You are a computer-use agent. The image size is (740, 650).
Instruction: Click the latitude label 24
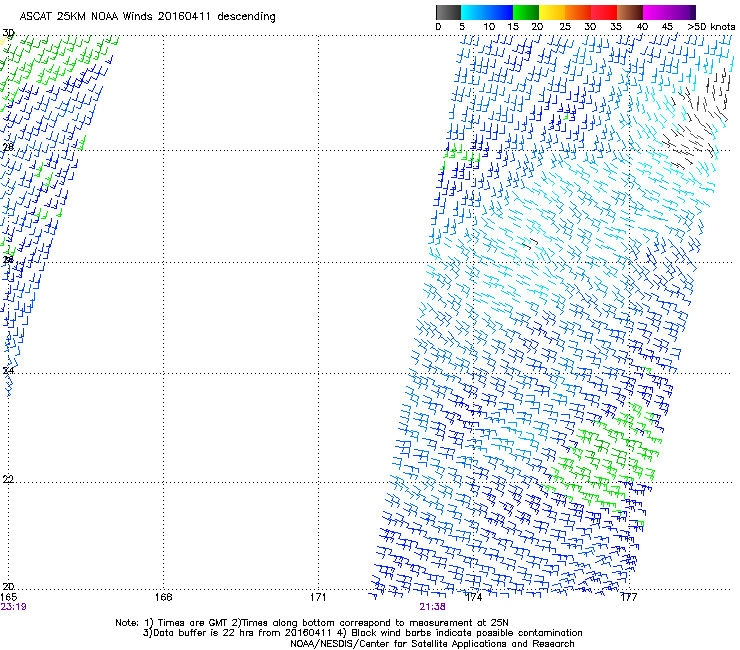[8, 371]
